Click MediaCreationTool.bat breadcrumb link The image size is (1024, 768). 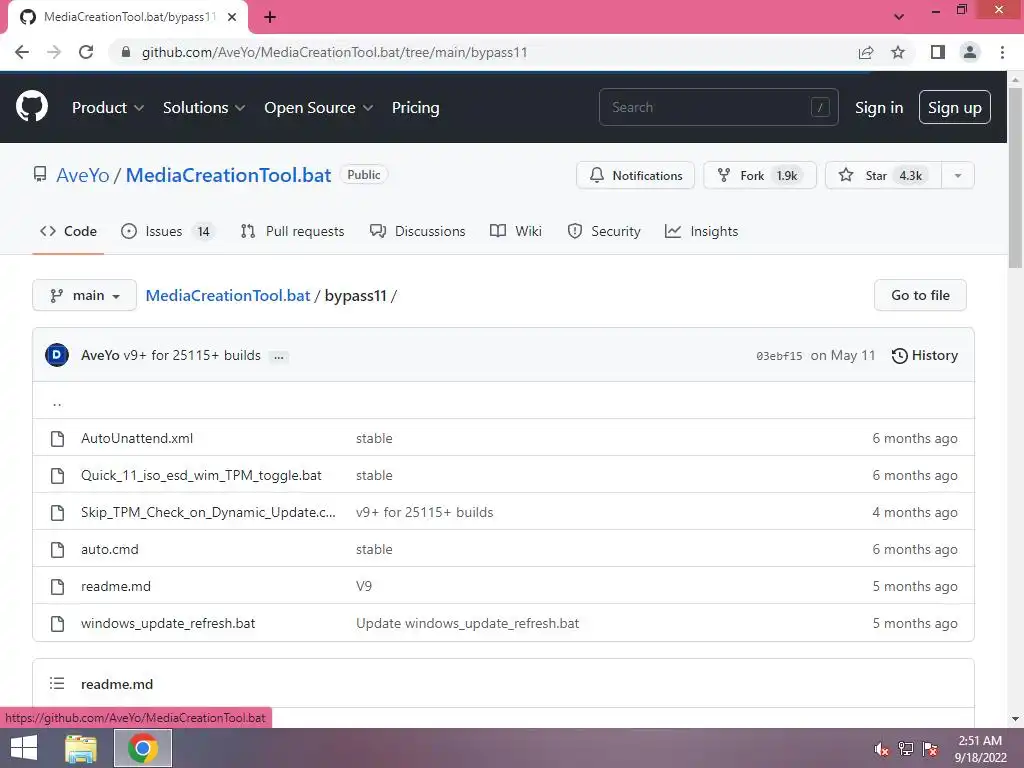pyautogui.click(x=228, y=295)
